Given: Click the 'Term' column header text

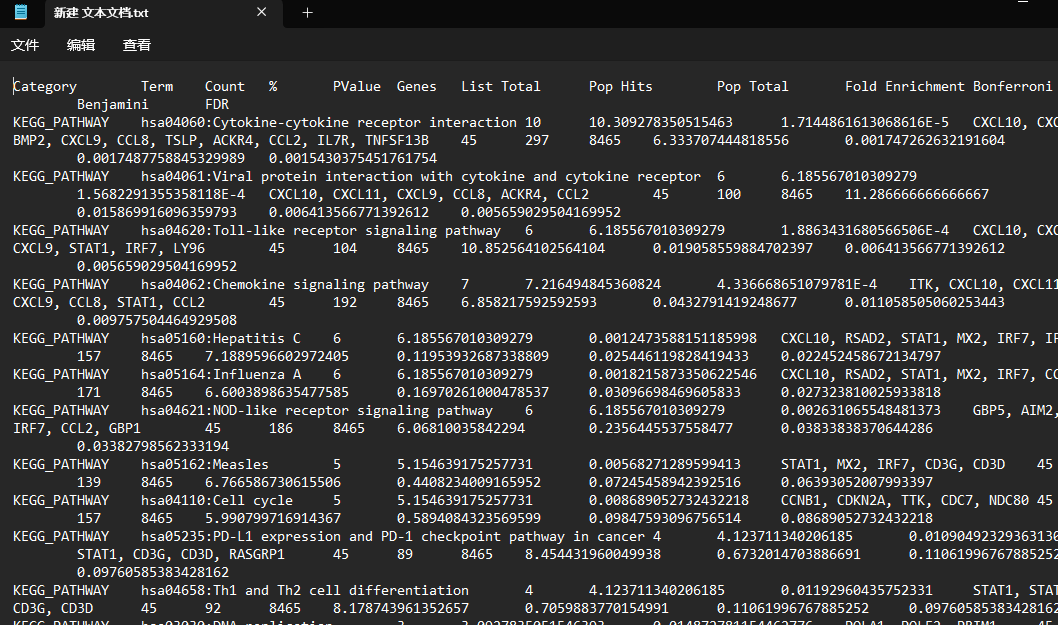Looking at the screenshot, I should [x=157, y=86].
